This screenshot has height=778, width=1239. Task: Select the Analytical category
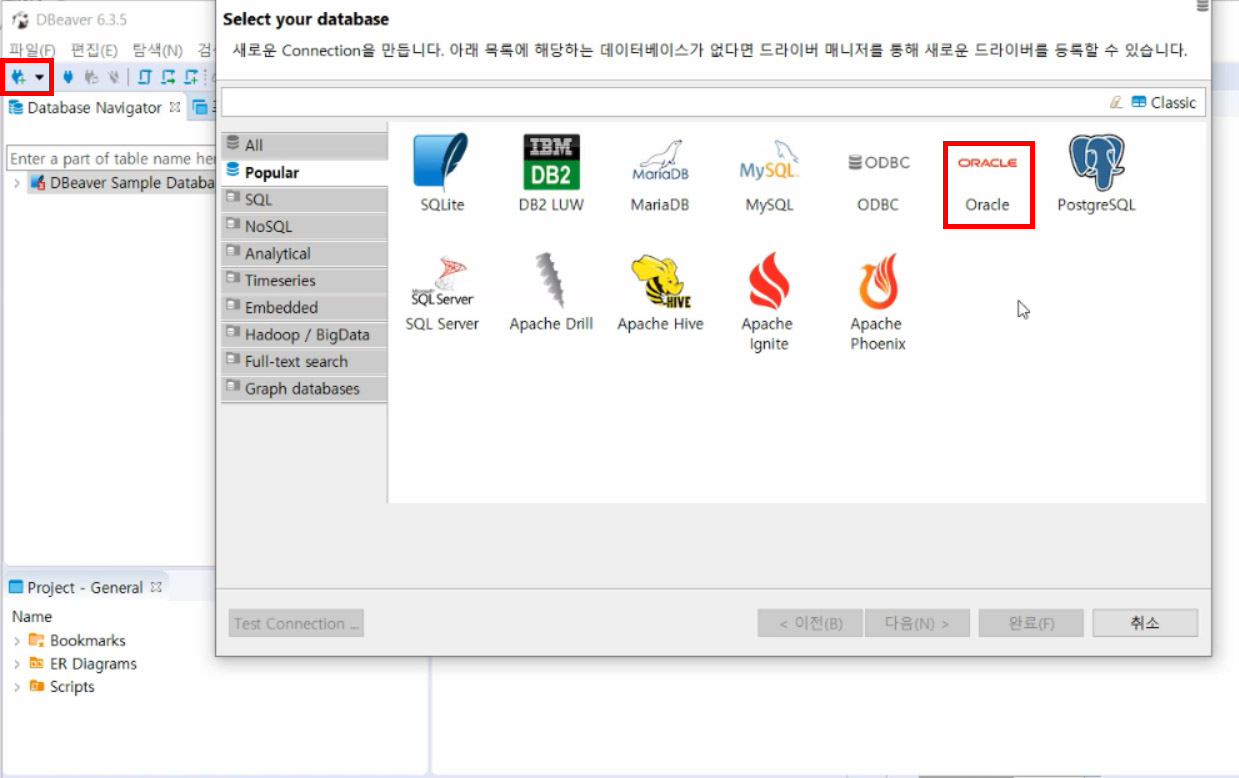304,253
